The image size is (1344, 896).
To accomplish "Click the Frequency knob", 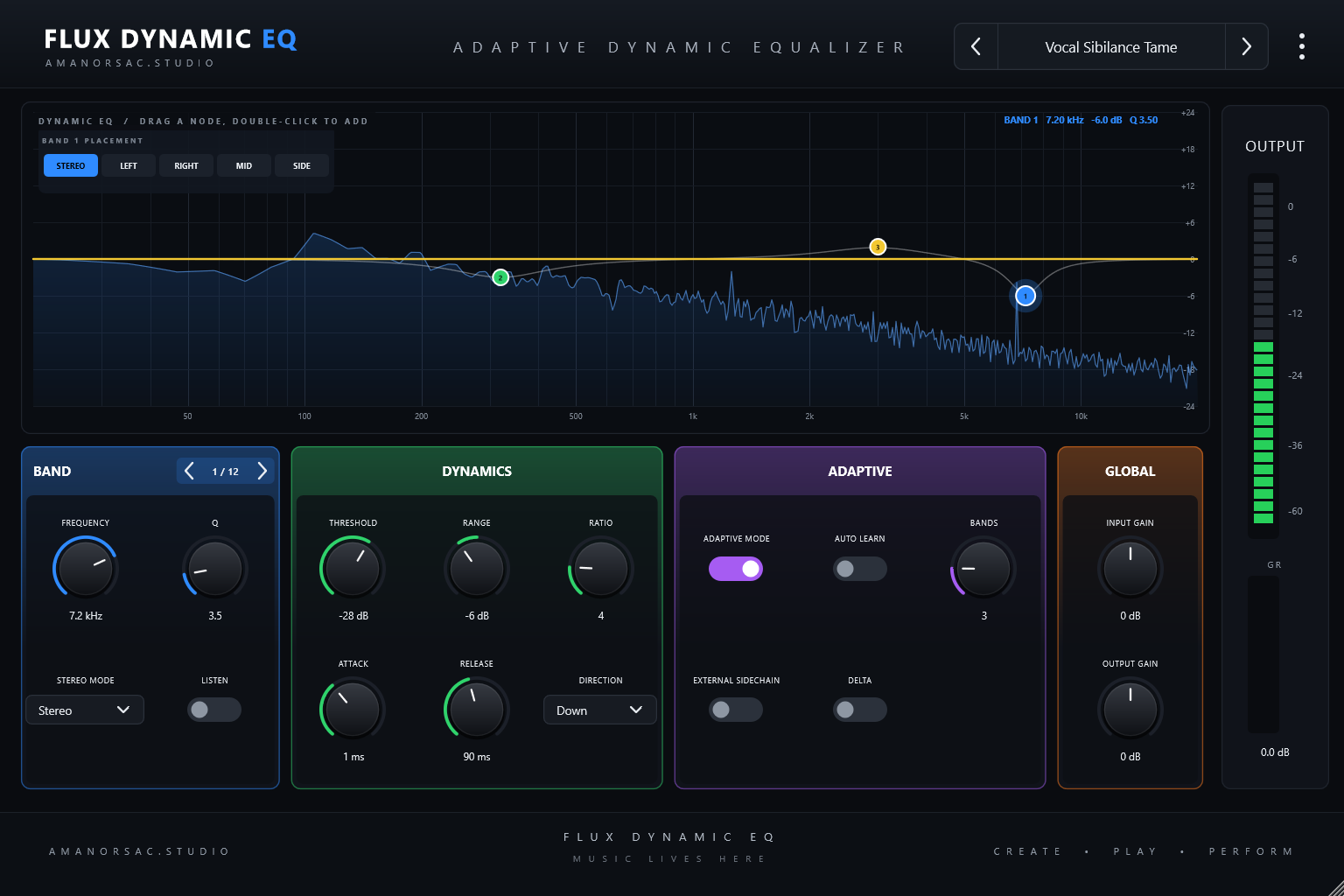I will point(86,568).
